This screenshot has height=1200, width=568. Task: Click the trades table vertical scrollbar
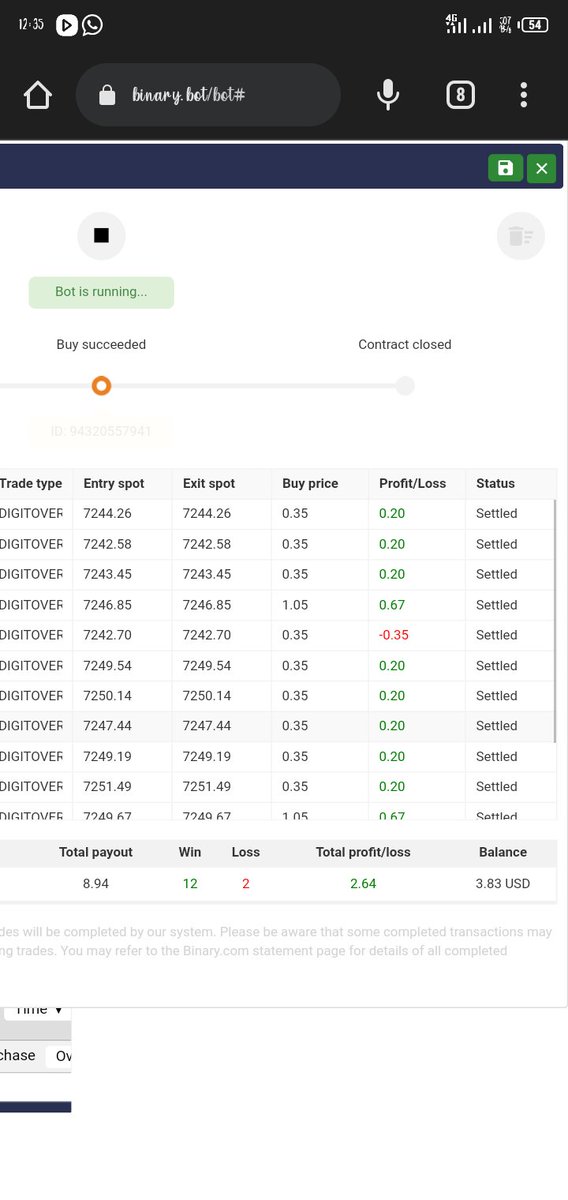pos(555,621)
